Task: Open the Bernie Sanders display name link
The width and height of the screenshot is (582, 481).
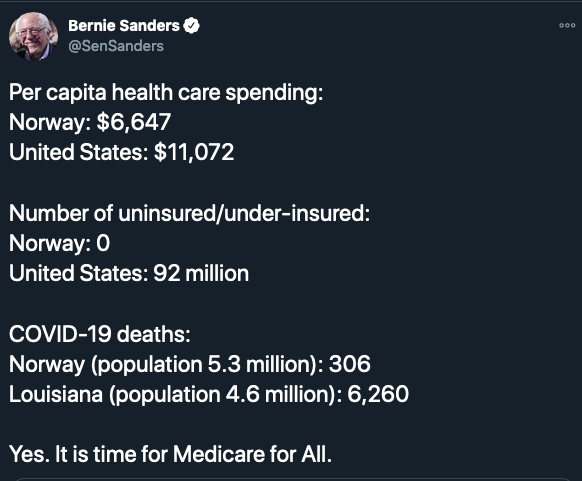Action: [124, 26]
